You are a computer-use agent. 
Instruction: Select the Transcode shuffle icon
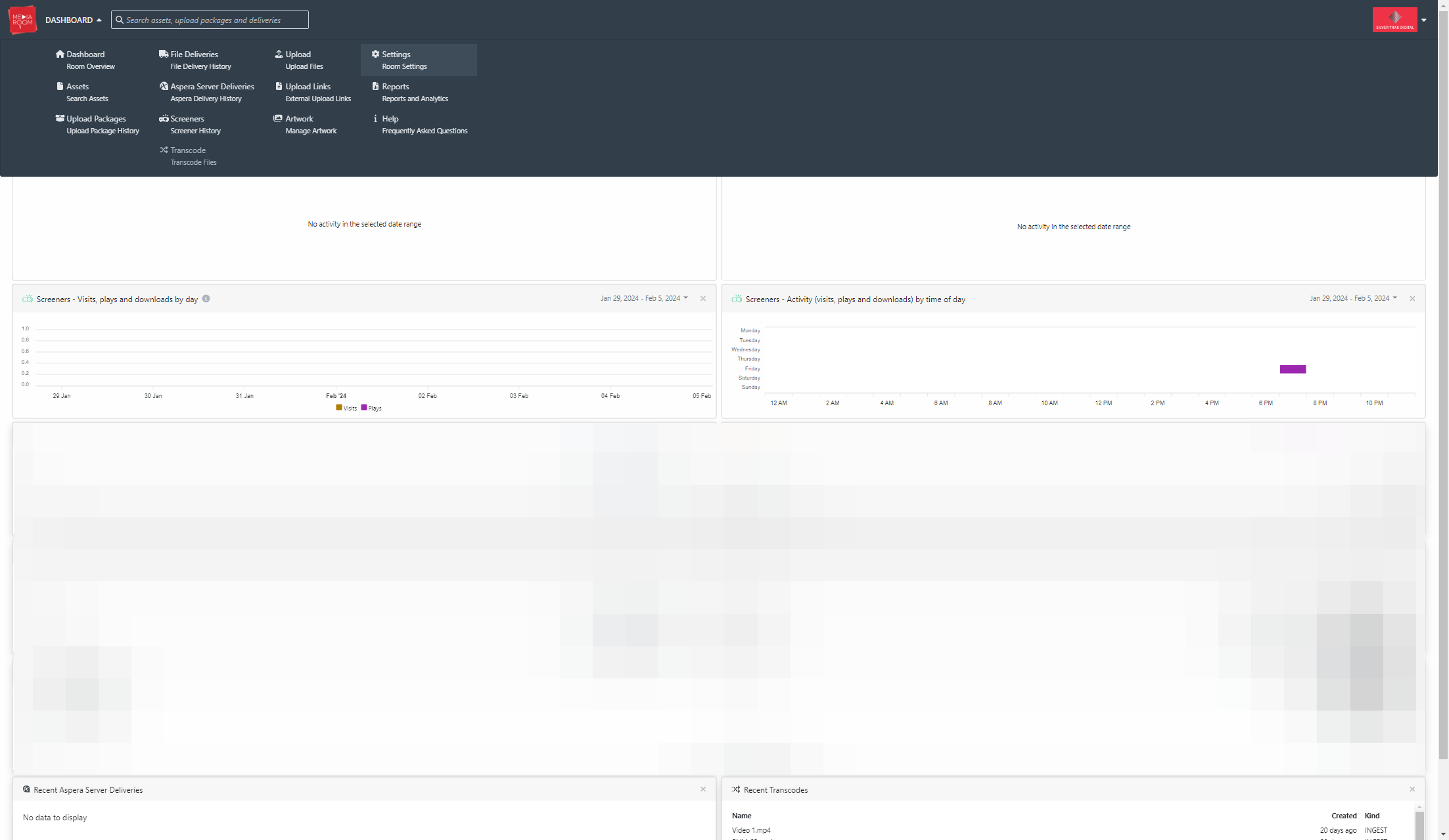click(x=164, y=150)
